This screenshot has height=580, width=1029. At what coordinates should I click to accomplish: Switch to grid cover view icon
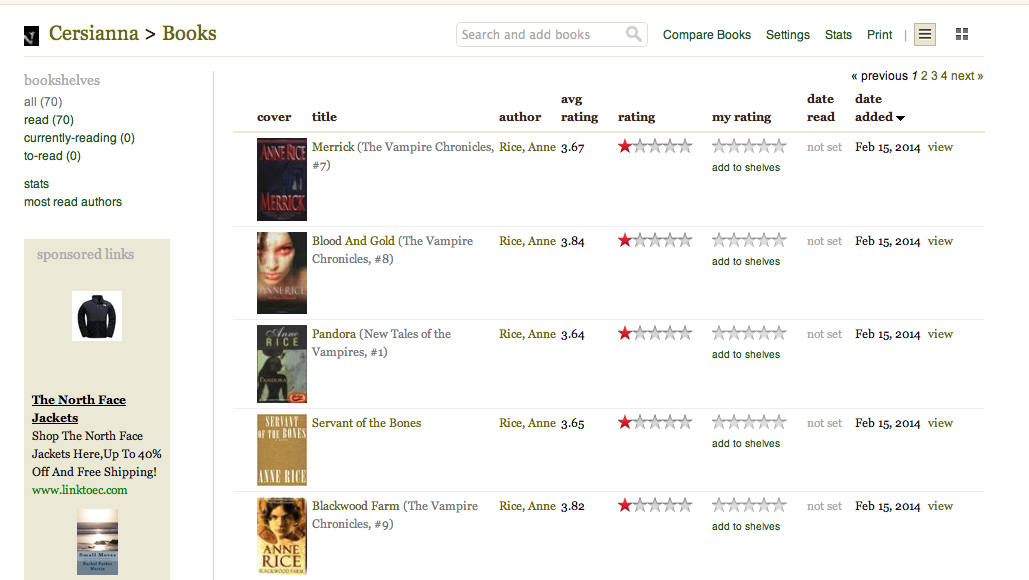tap(962, 34)
